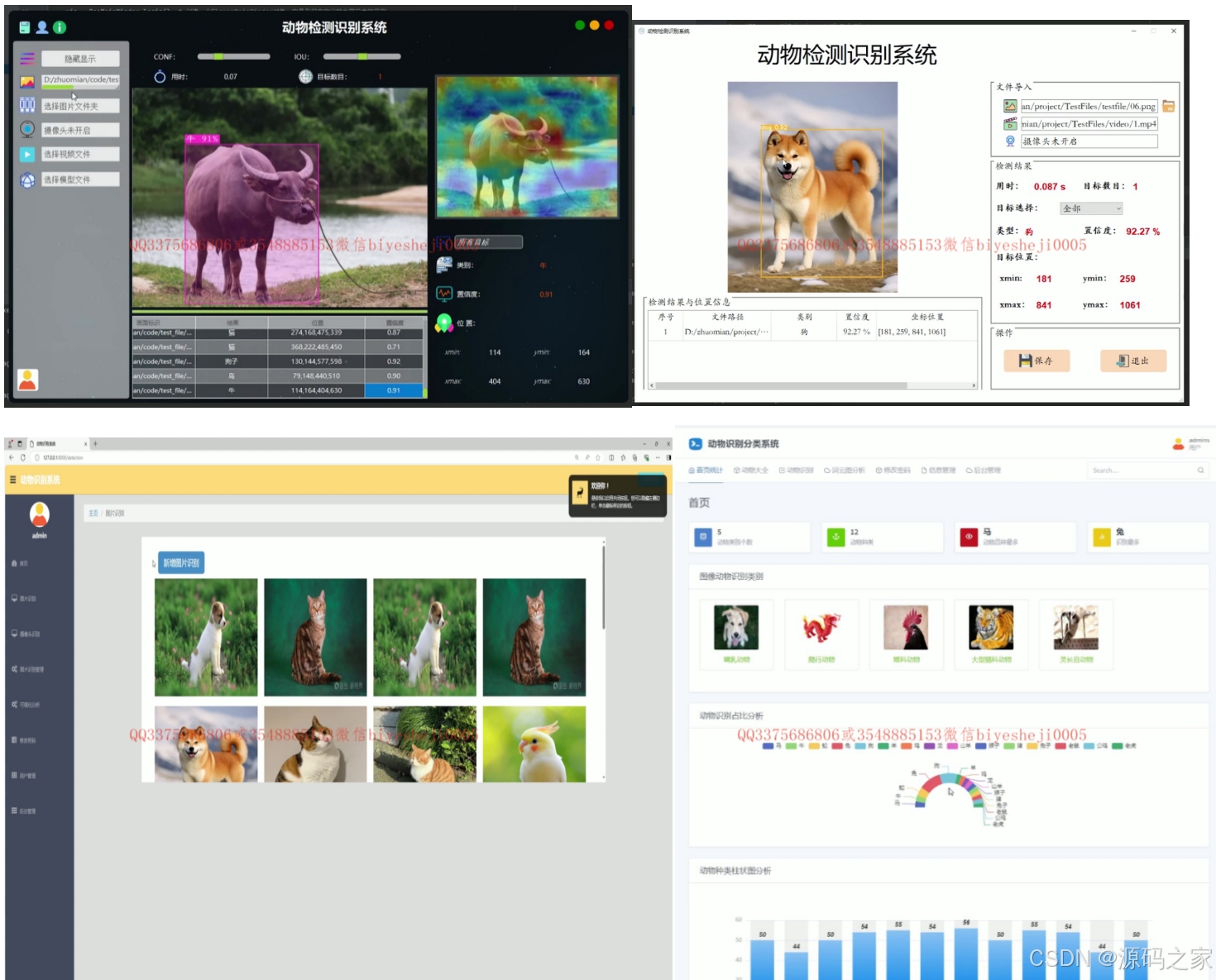Click the 隐藏显示 button

pos(80,59)
